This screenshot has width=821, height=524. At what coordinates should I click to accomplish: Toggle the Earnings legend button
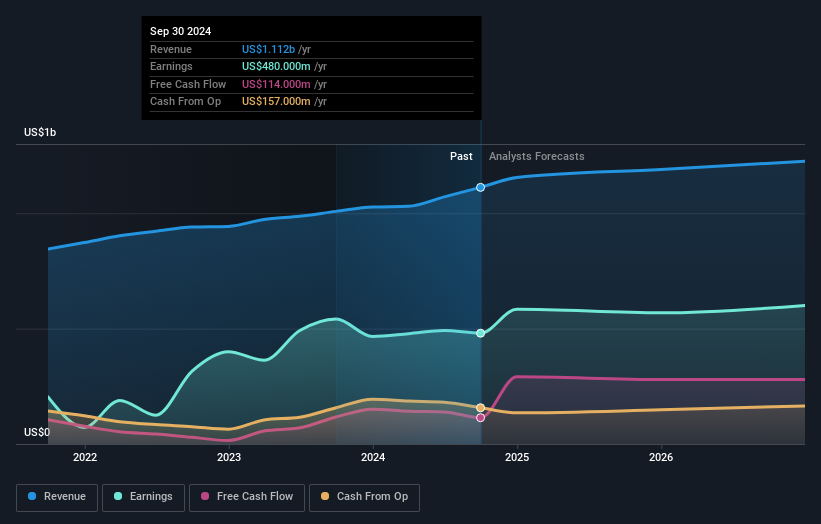(143, 497)
